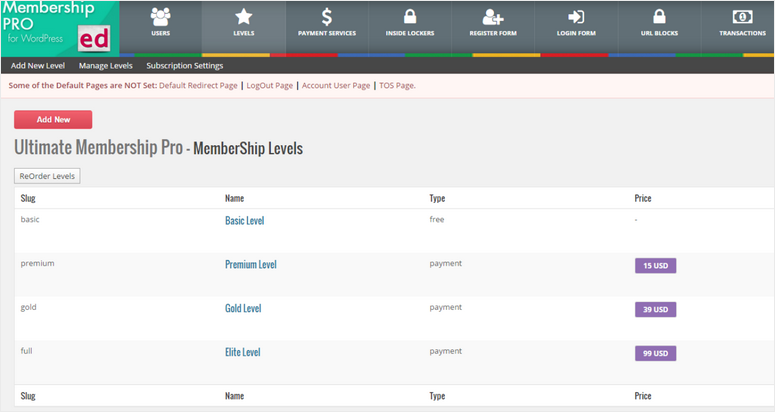Open the Transactions money icon
Viewport: 775px width, 412px height.
(x=742, y=17)
